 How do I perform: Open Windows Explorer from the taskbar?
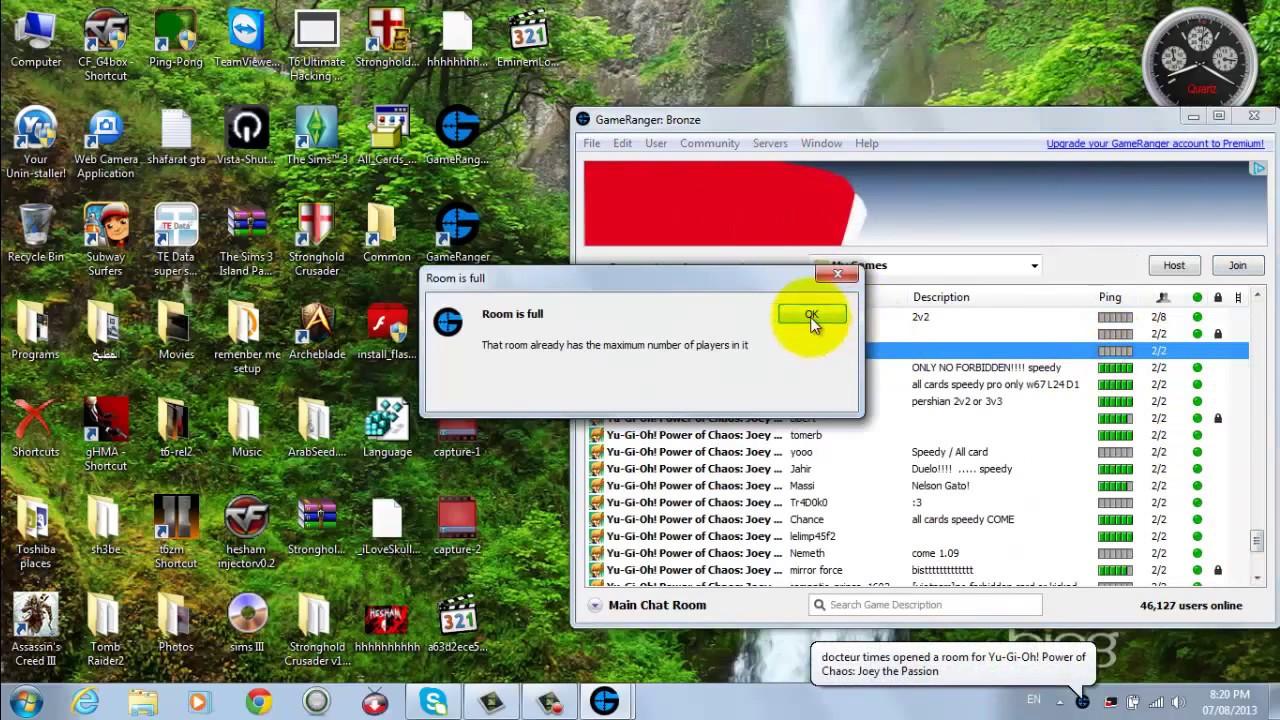point(143,701)
